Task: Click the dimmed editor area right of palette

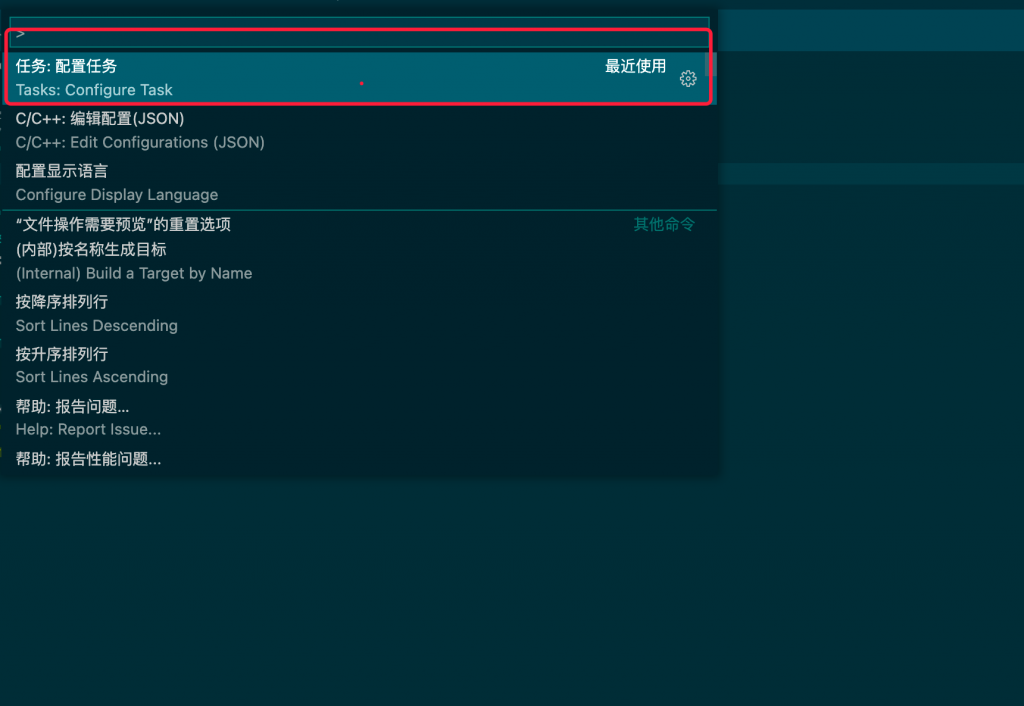Action: [870, 400]
